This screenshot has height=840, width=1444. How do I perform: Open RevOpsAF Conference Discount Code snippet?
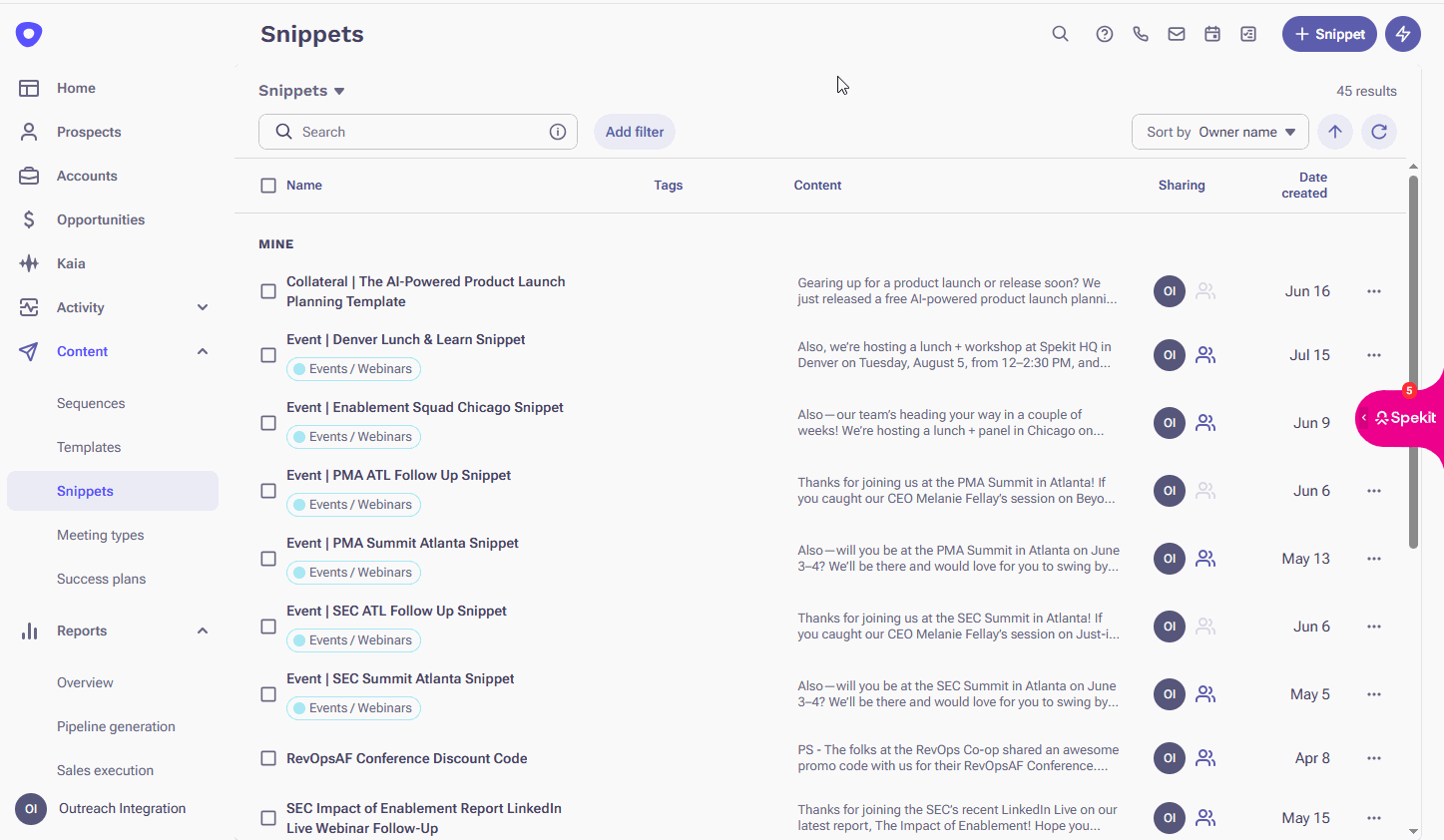point(406,758)
